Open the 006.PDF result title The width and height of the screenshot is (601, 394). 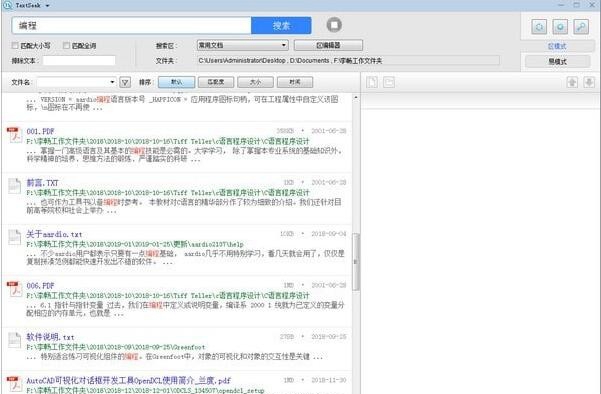pyautogui.click(x=40, y=286)
